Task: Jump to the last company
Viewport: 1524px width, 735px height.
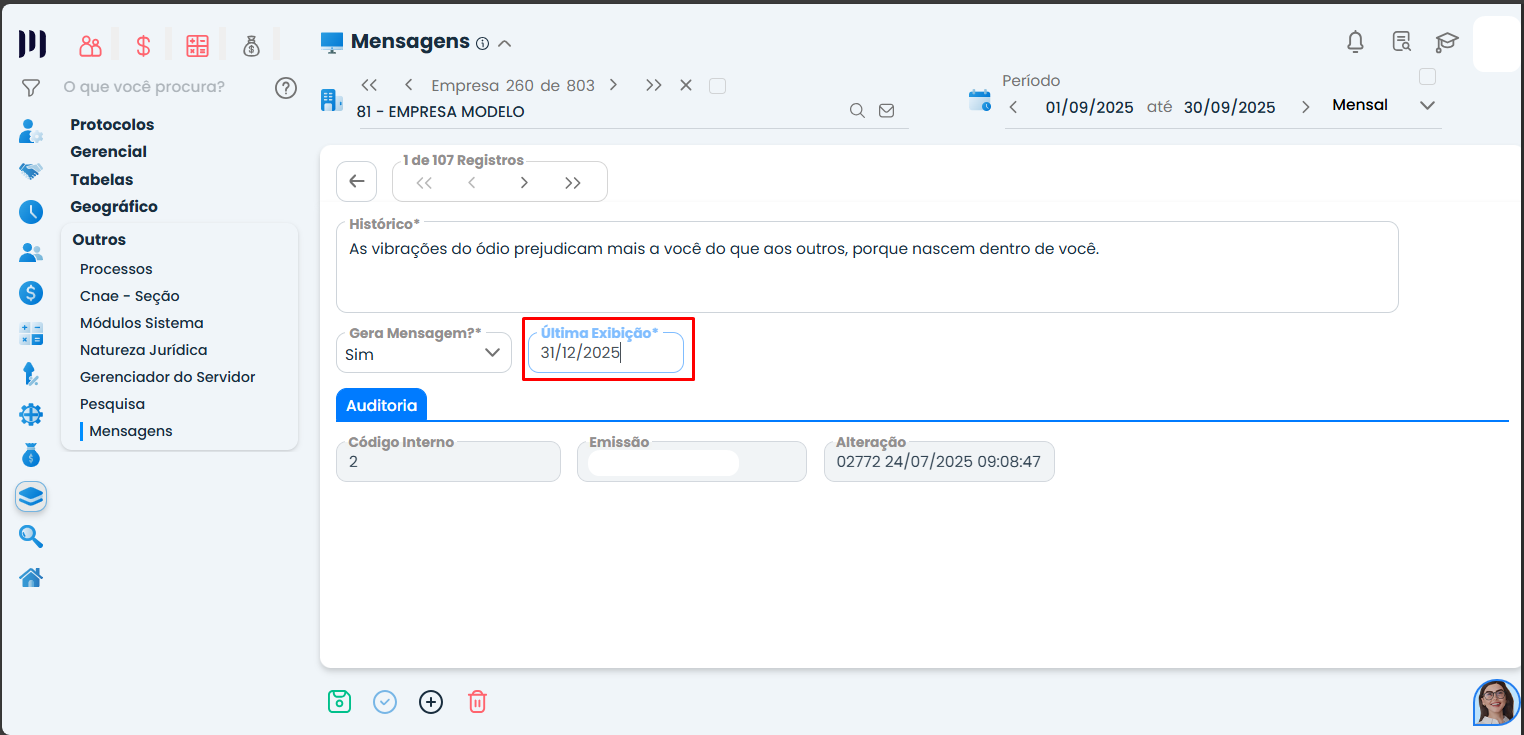Action: click(x=653, y=86)
